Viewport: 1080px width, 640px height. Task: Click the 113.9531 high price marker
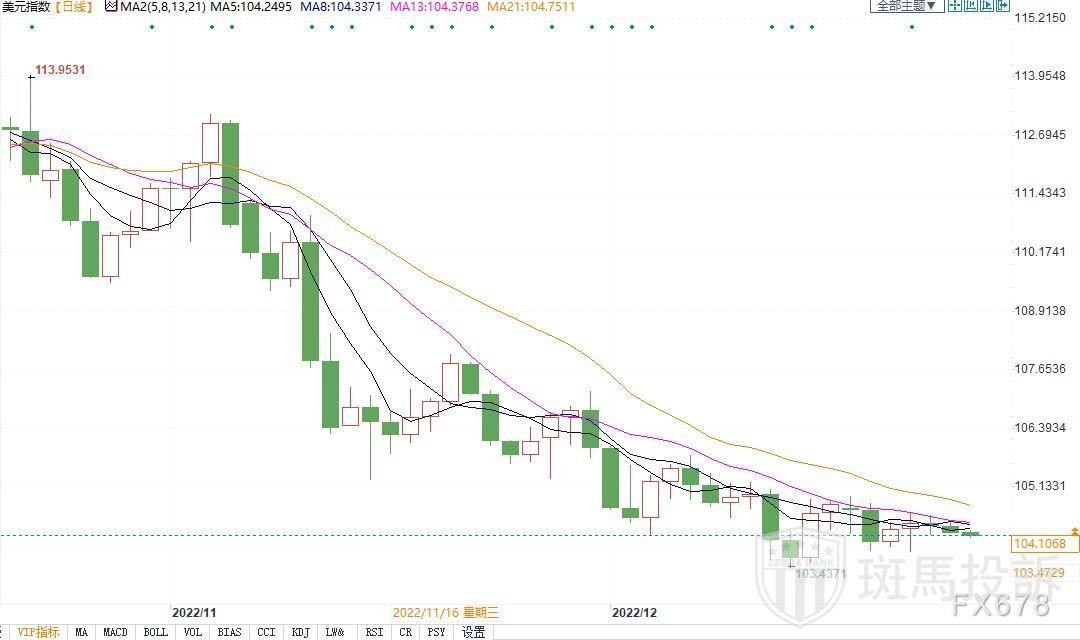pyautogui.click(x=60, y=70)
